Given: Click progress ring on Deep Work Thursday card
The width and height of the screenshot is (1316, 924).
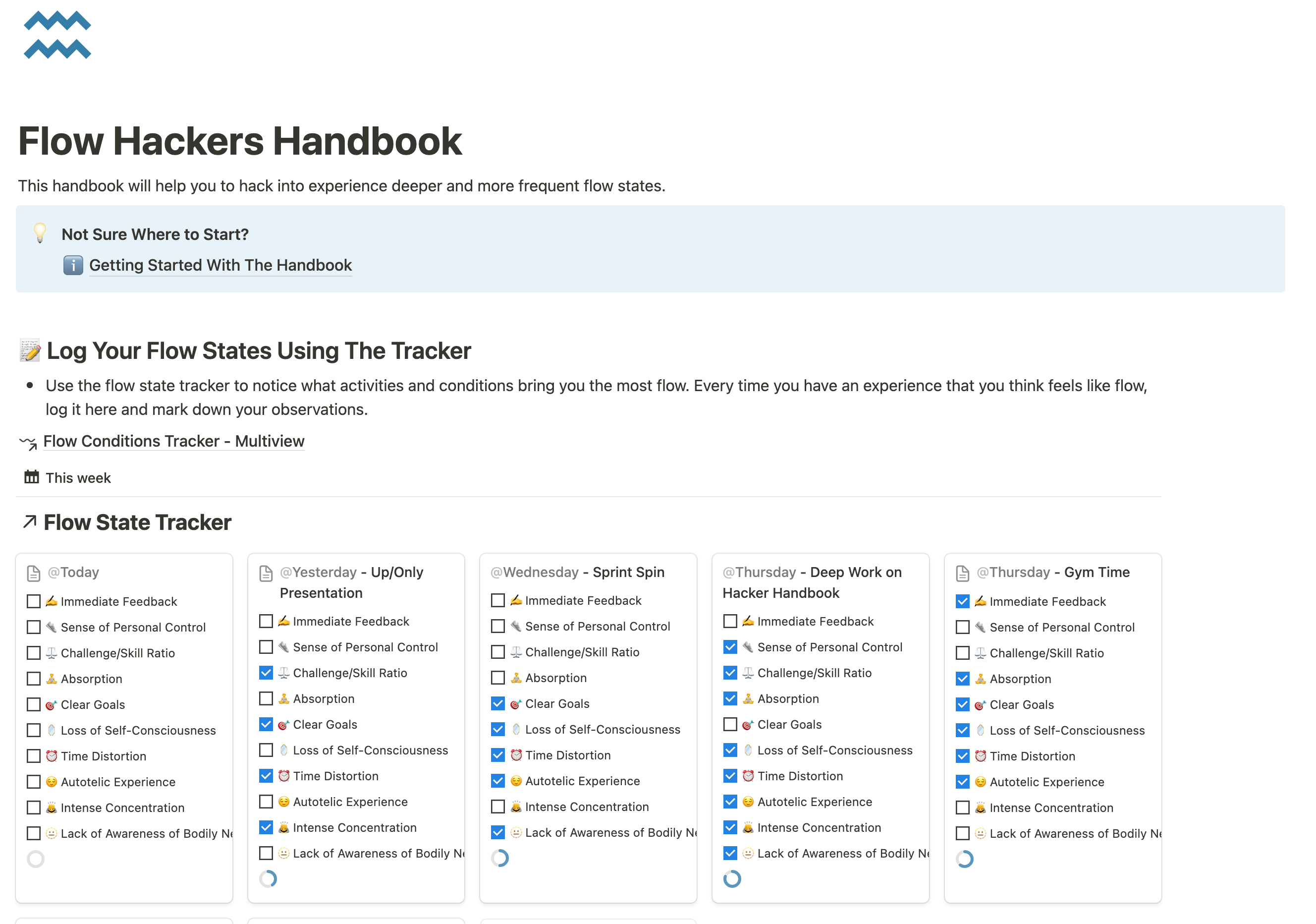Looking at the screenshot, I should [x=732, y=878].
